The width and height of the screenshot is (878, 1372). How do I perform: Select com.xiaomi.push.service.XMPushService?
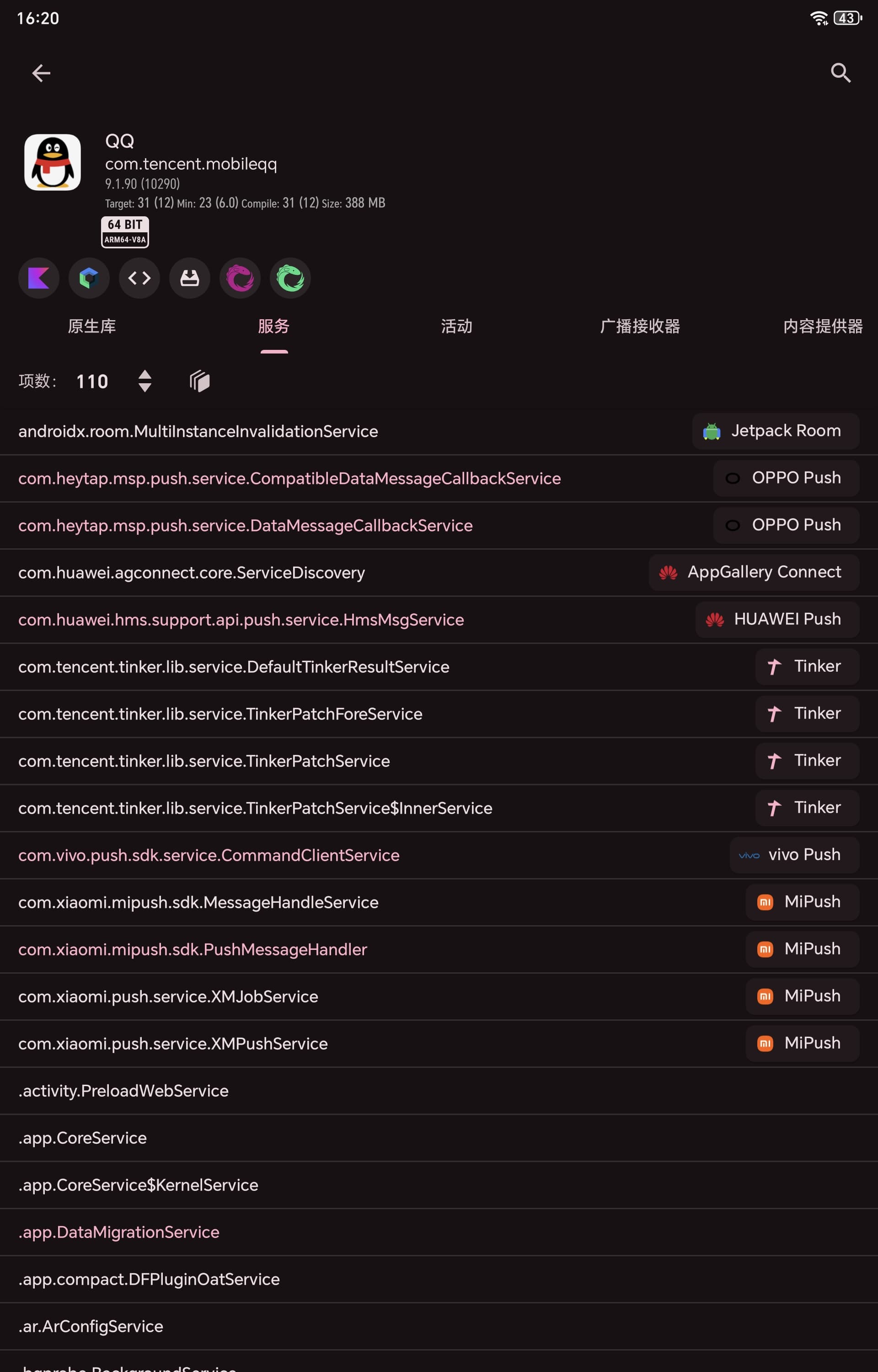click(439, 1044)
